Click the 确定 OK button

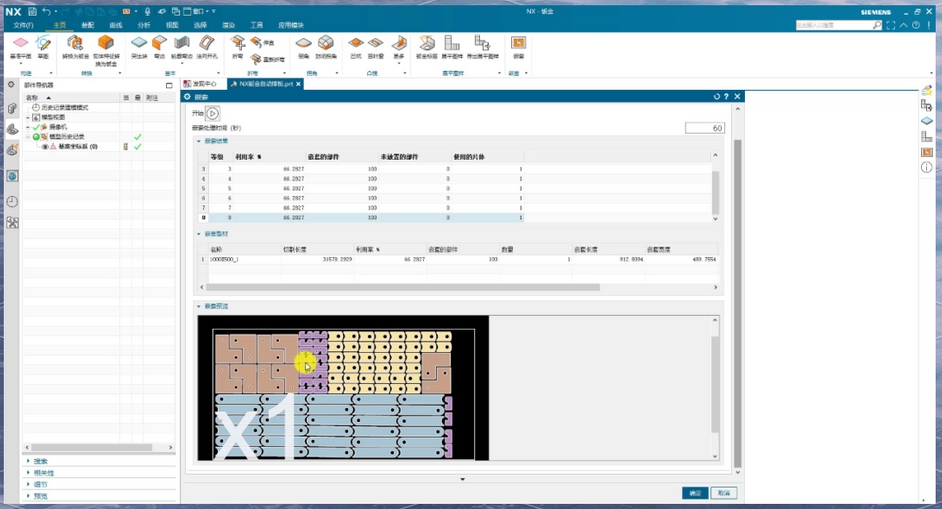pyautogui.click(x=694, y=493)
